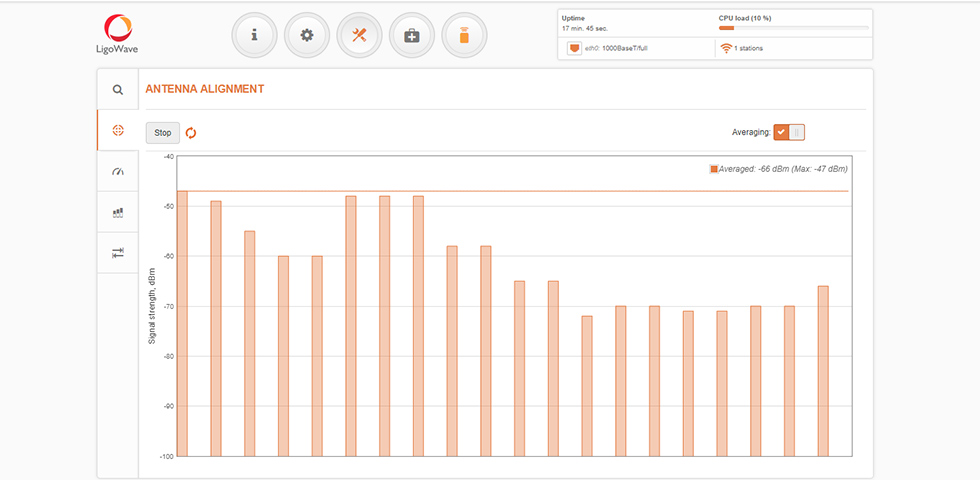Open the Services medical kit button
The width and height of the screenshot is (980, 480).
(412, 36)
